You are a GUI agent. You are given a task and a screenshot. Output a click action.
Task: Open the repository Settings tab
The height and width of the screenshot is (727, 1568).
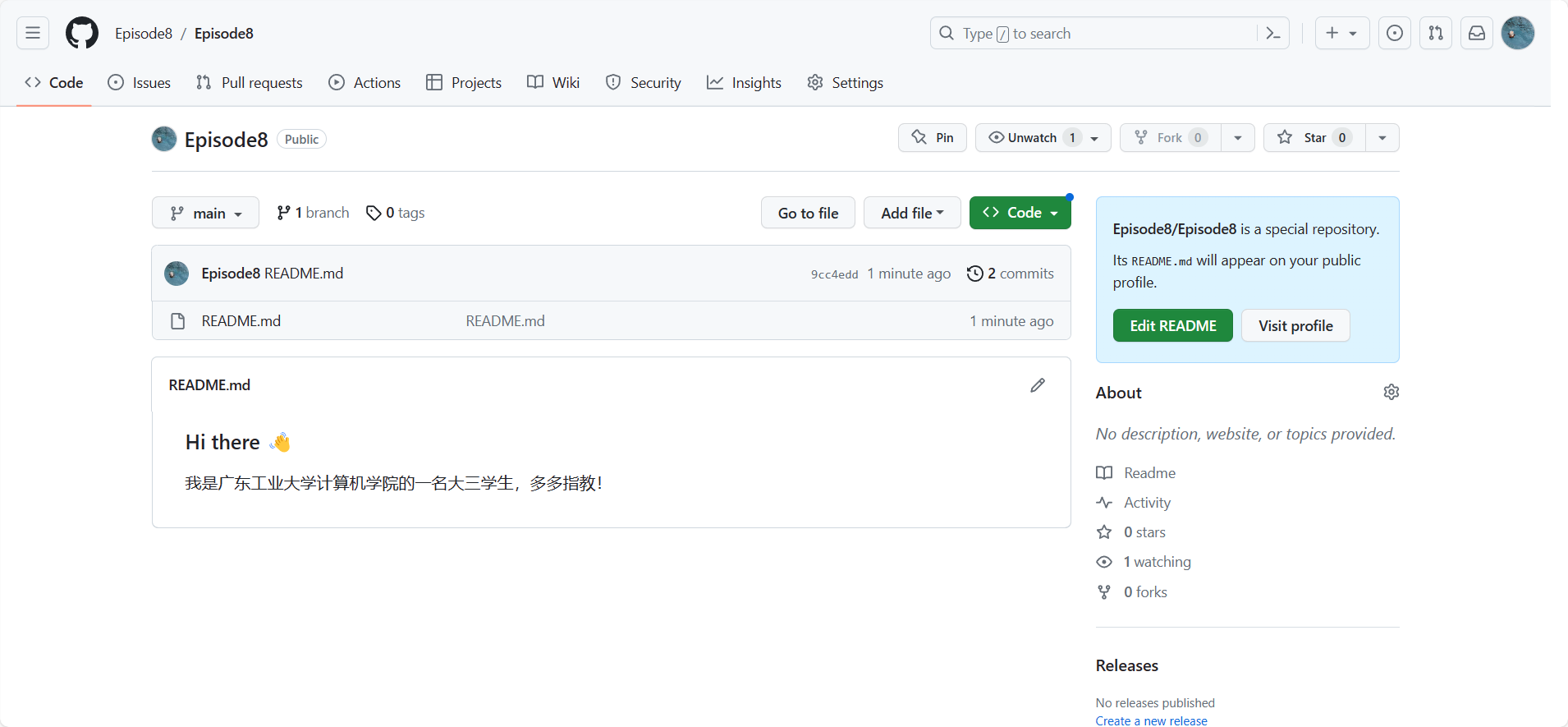pyautogui.click(x=846, y=82)
